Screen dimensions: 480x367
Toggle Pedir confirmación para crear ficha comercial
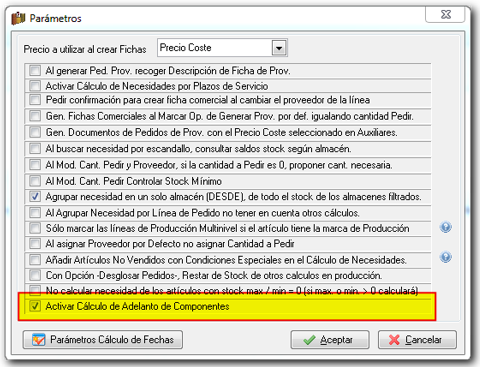[x=35, y=99]
